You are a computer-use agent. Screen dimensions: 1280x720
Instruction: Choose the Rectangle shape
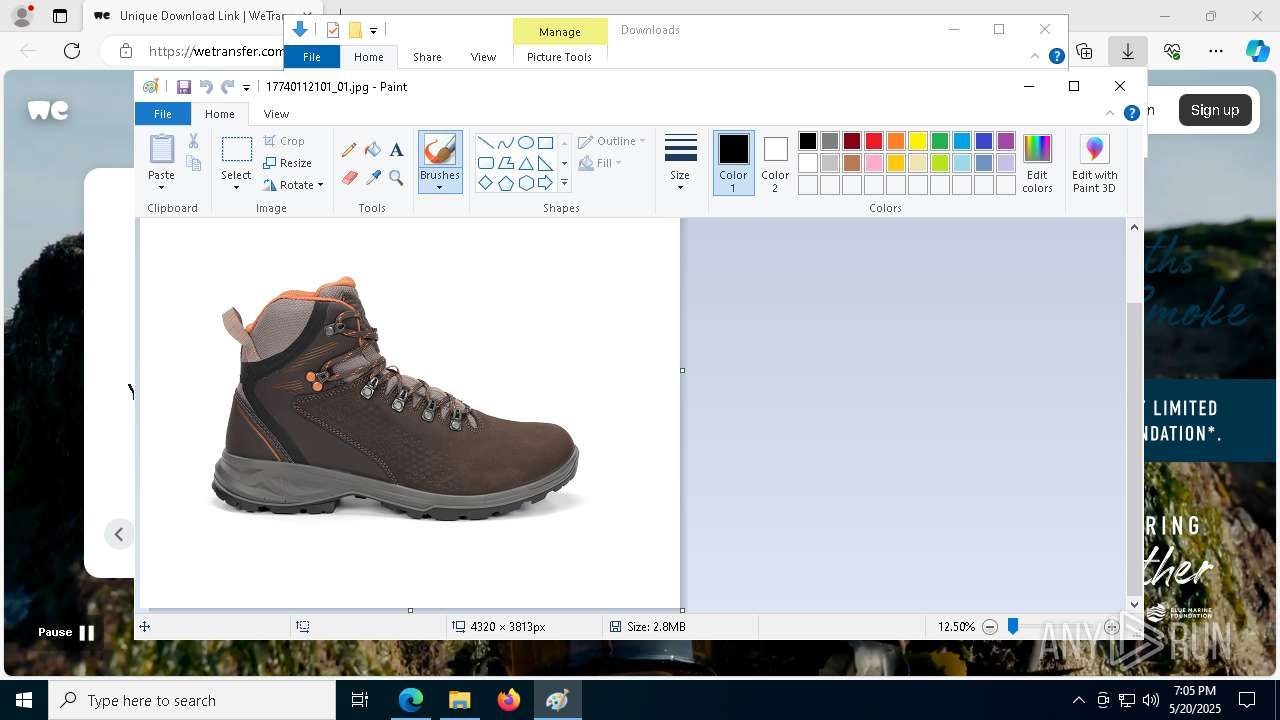(x=545, y=142)
